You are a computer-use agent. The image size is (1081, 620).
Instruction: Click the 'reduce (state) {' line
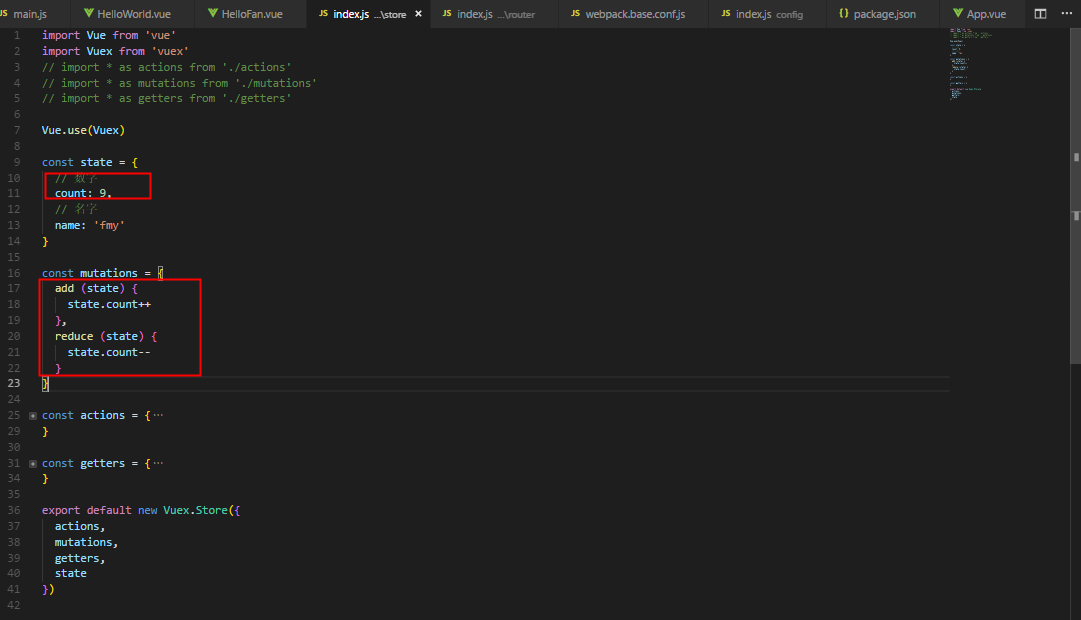pyautogui.click(x=105, y=337)
